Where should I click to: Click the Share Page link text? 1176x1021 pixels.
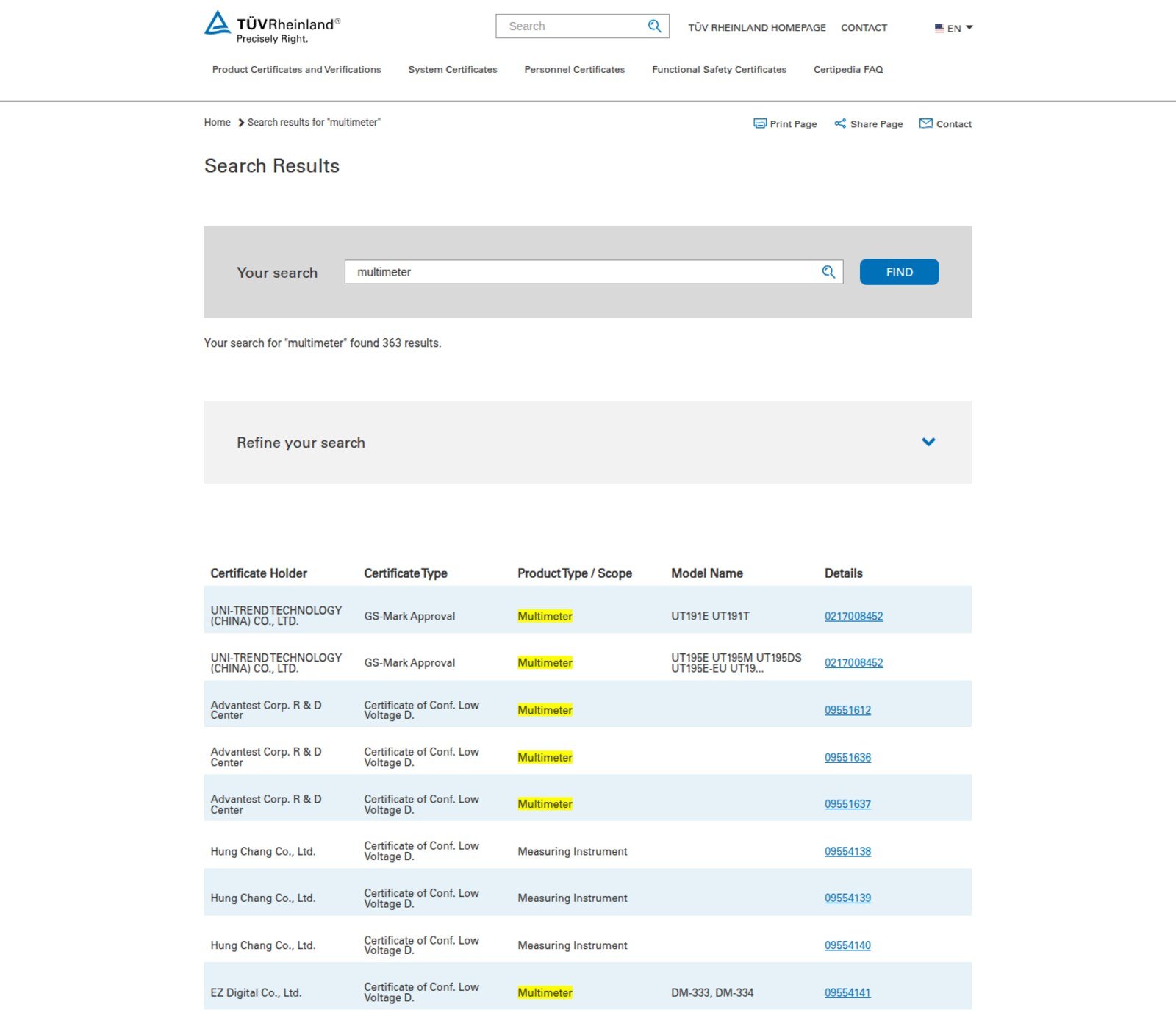[x=876, y=124]
